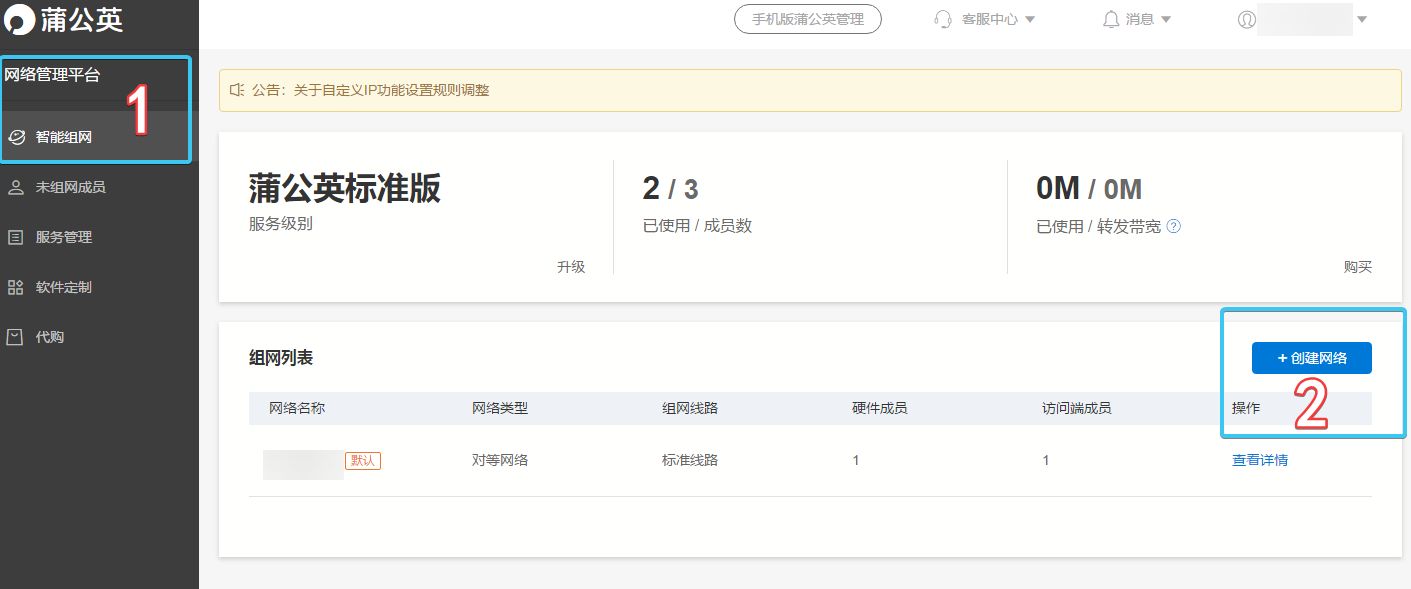This screenshot has height=589, width=1411.
Task: Click the 默认 tag on the network
Action: pos(363,461)
